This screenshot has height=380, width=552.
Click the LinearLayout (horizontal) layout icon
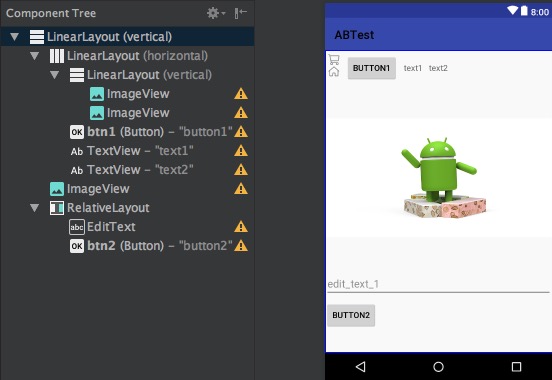57,56
